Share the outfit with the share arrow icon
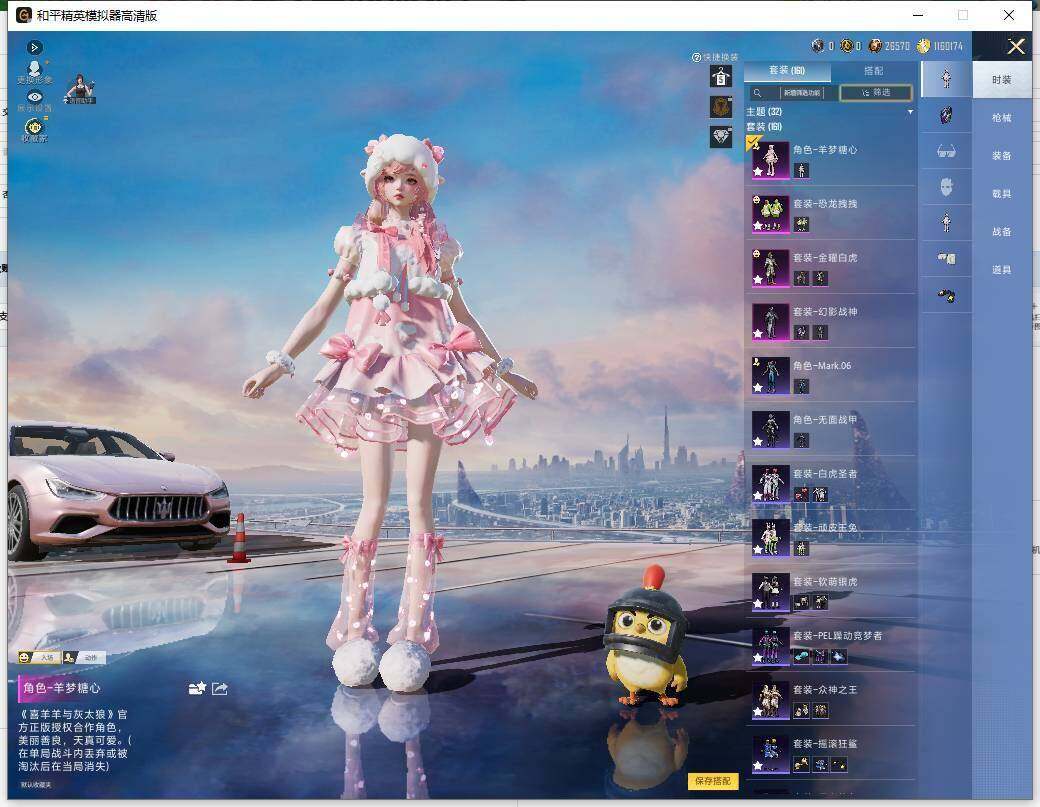The image size is (1040, 807). coord(220,689)
